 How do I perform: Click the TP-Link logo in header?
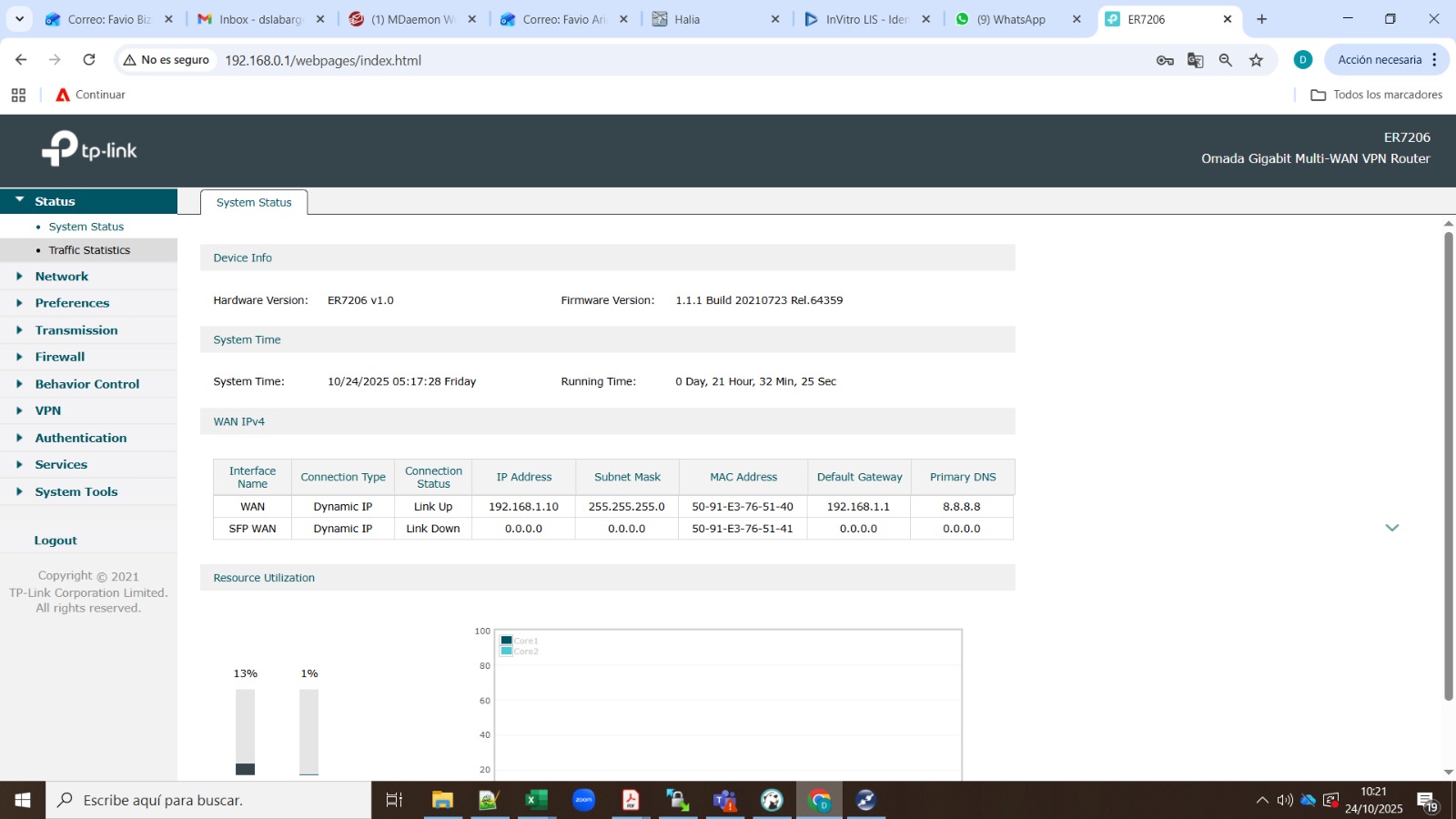(x=89, y=149)
